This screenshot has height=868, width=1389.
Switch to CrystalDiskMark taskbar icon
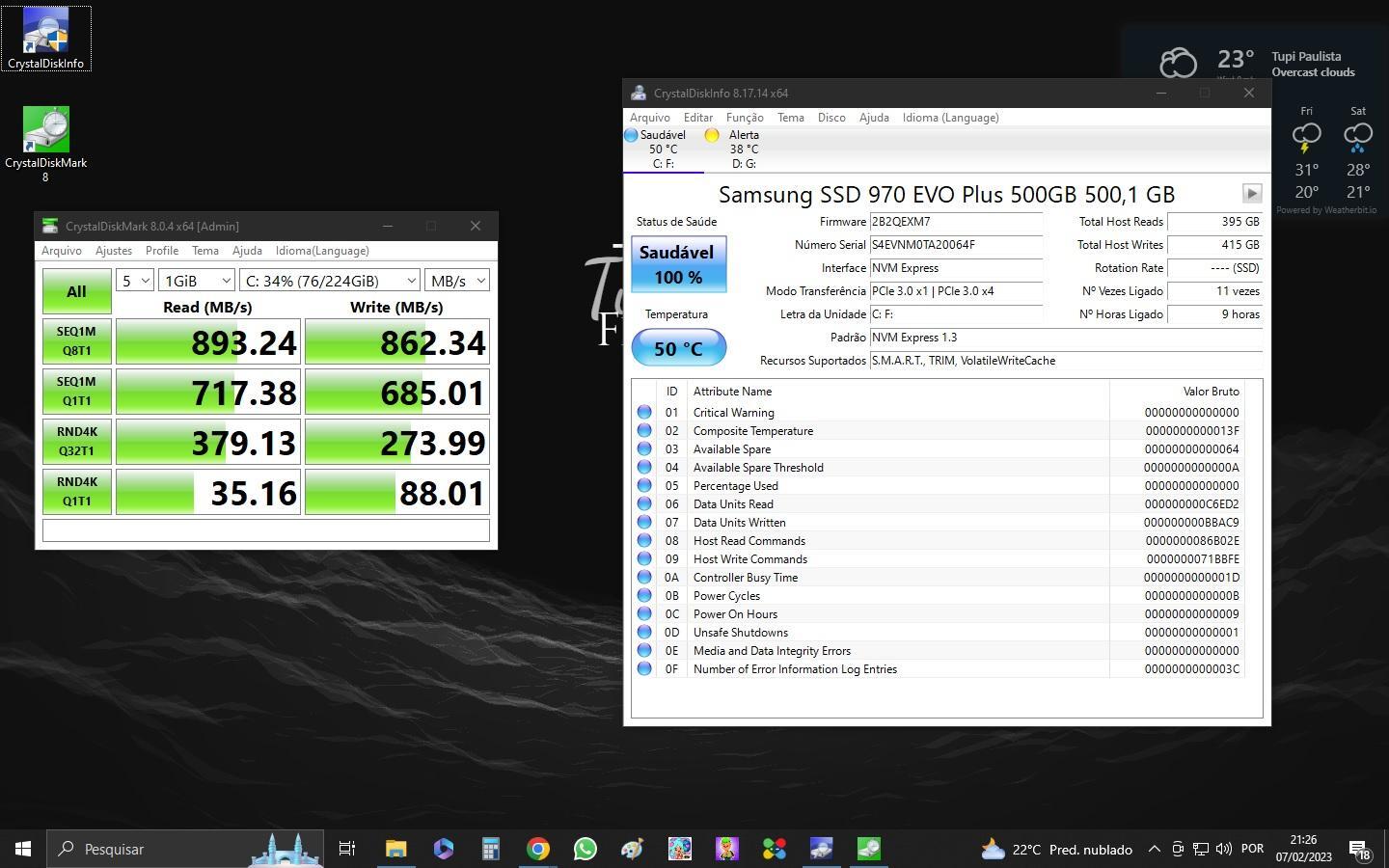click(868, 849)
